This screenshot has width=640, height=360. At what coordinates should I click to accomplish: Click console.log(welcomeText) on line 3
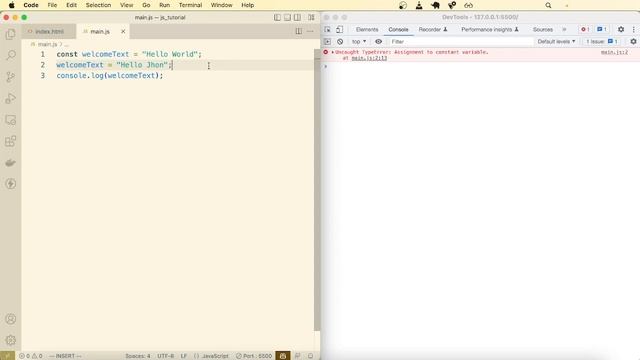(109, 76)
